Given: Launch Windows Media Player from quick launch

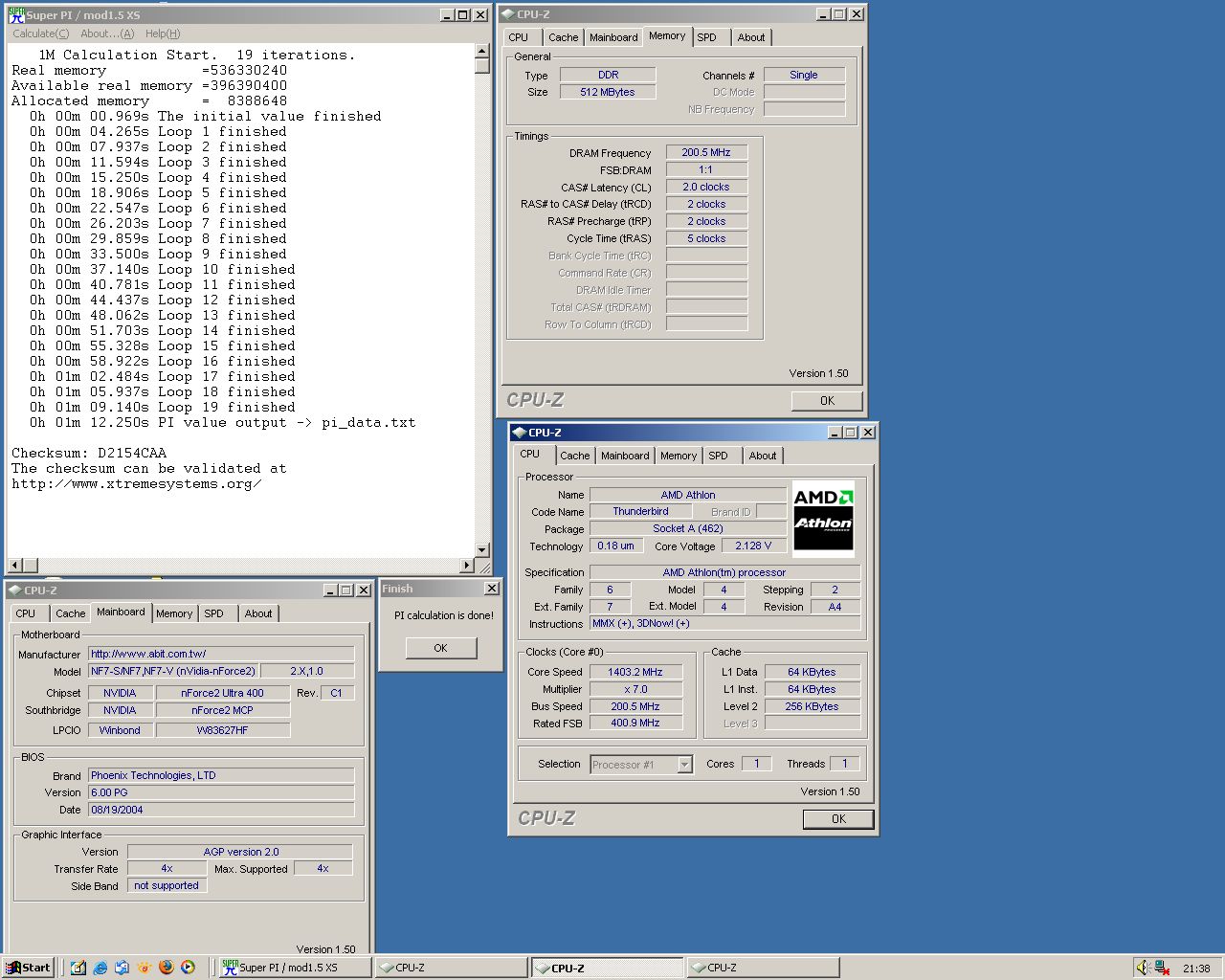Looking at the screenshot, I should (188, 968).
